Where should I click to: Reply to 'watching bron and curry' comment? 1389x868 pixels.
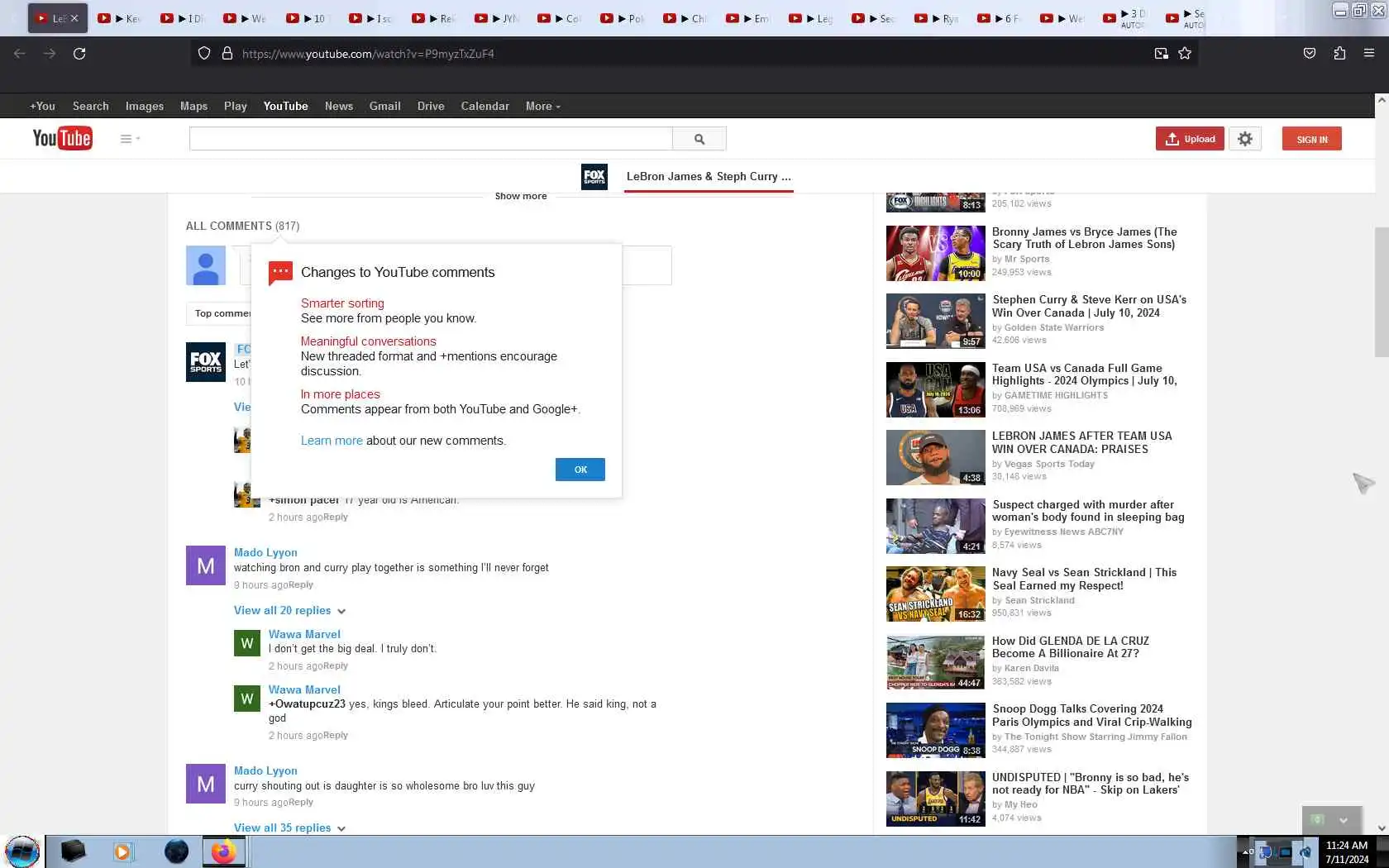(301, 584)
